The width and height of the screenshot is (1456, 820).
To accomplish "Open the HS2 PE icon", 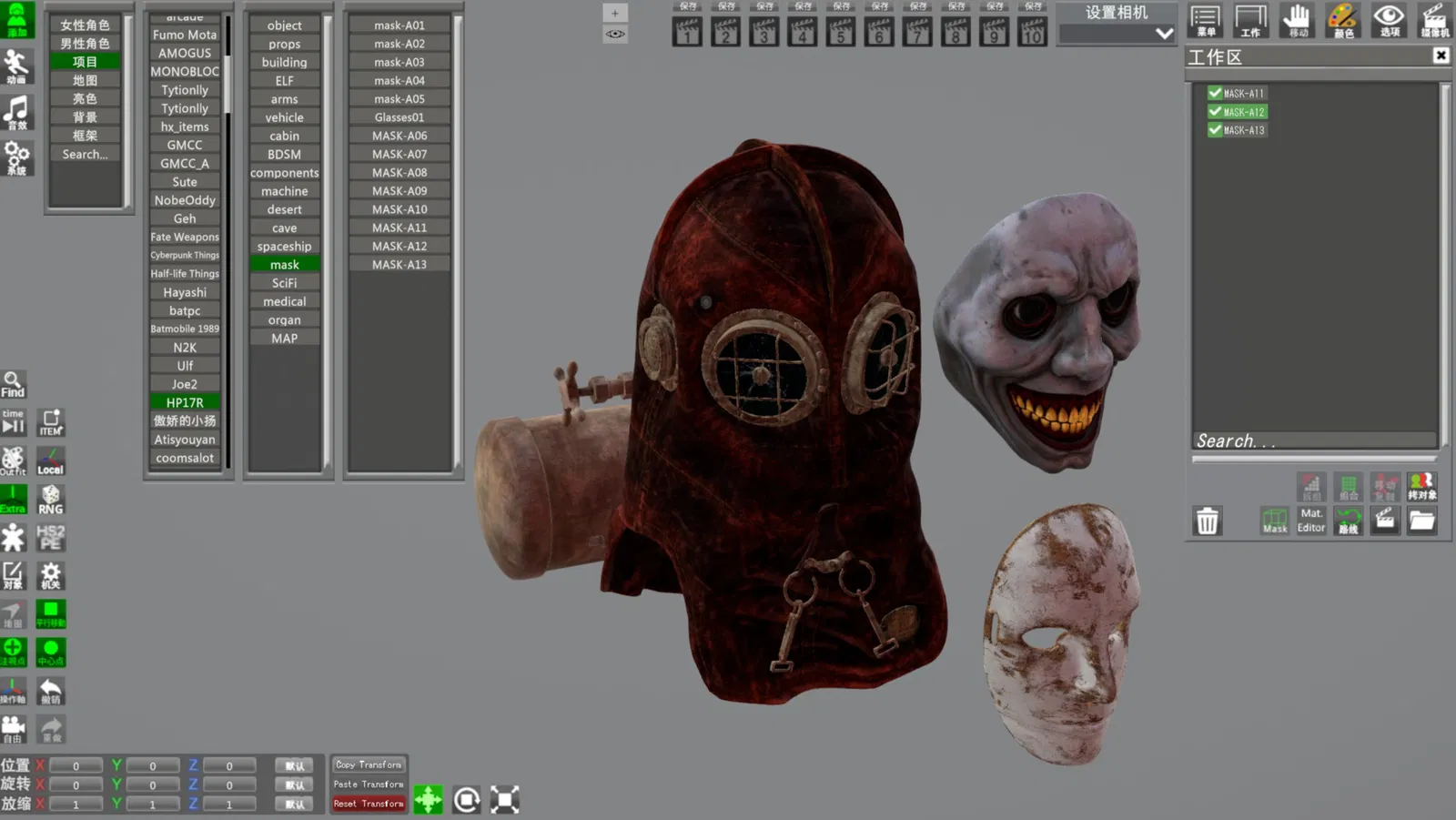I will click(51, 538).
